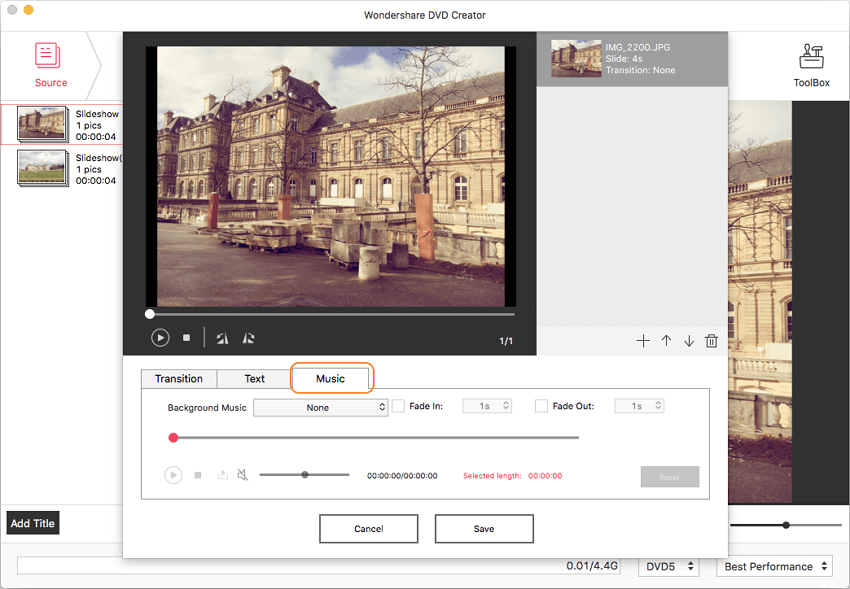Click the Cancel button
Screen dimensions: 850x589
click(368, 529)
